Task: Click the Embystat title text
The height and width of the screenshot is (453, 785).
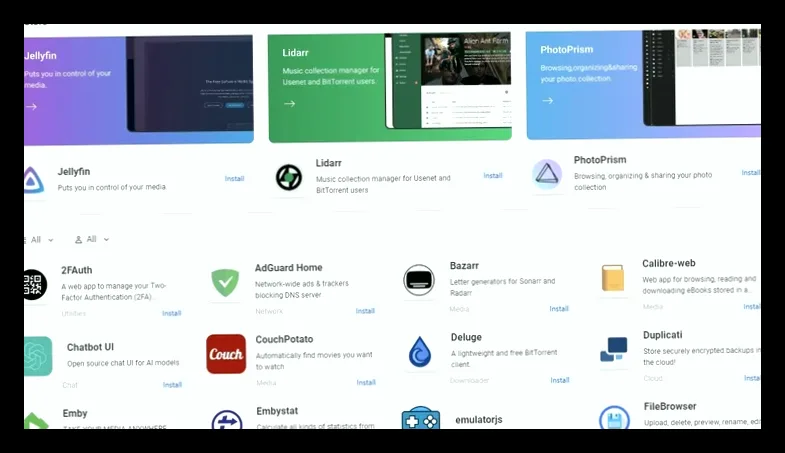Action: pos(277,411)
